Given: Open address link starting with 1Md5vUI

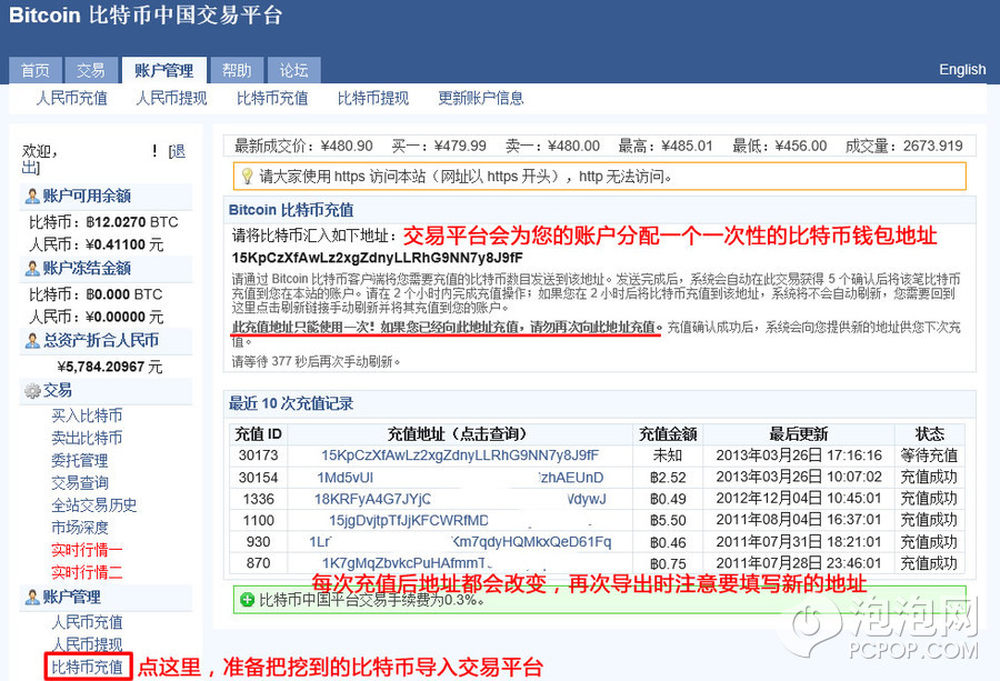Looking at the screenshot, I should [460, 478].
